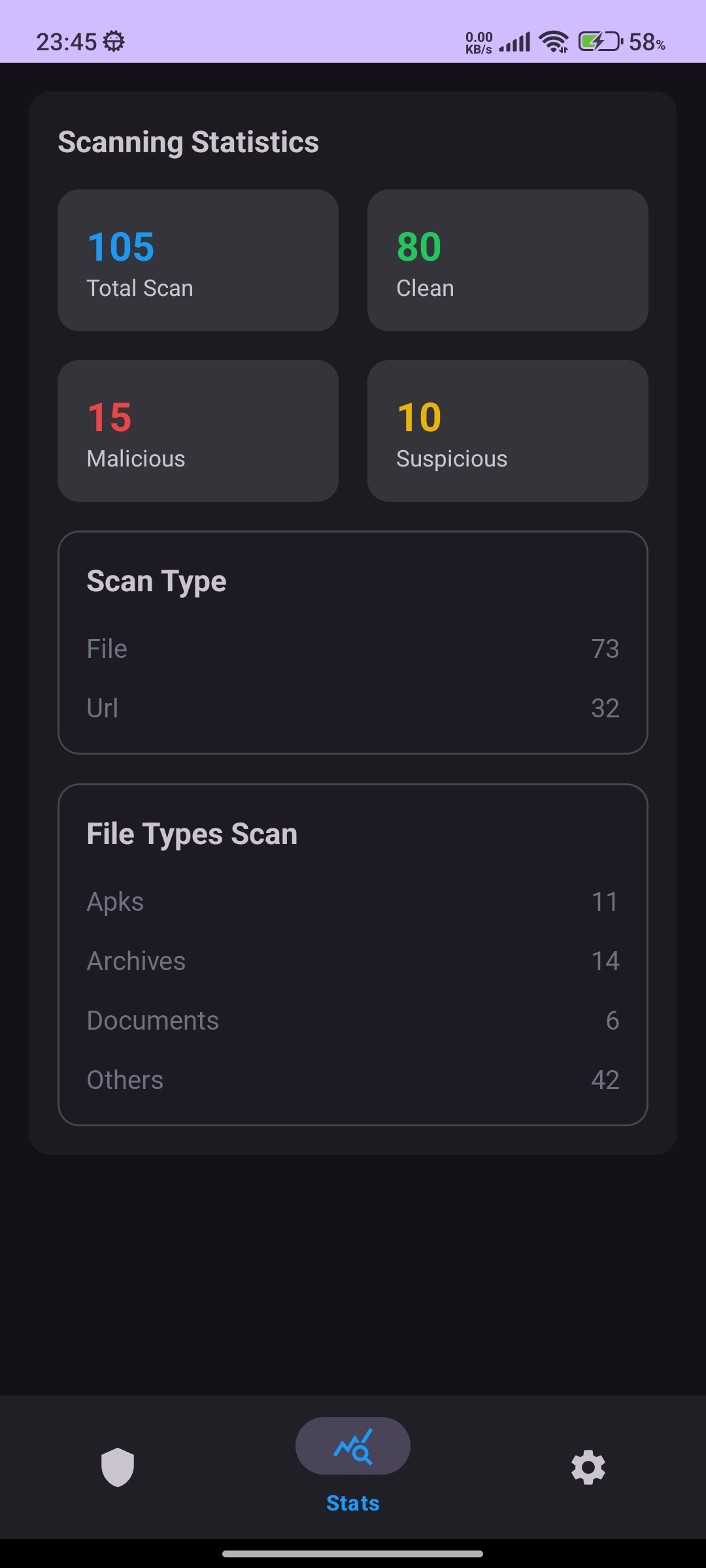Select the Suspicious 10 card
This screenshot has width=706, height=1568.
click(508, 431)
